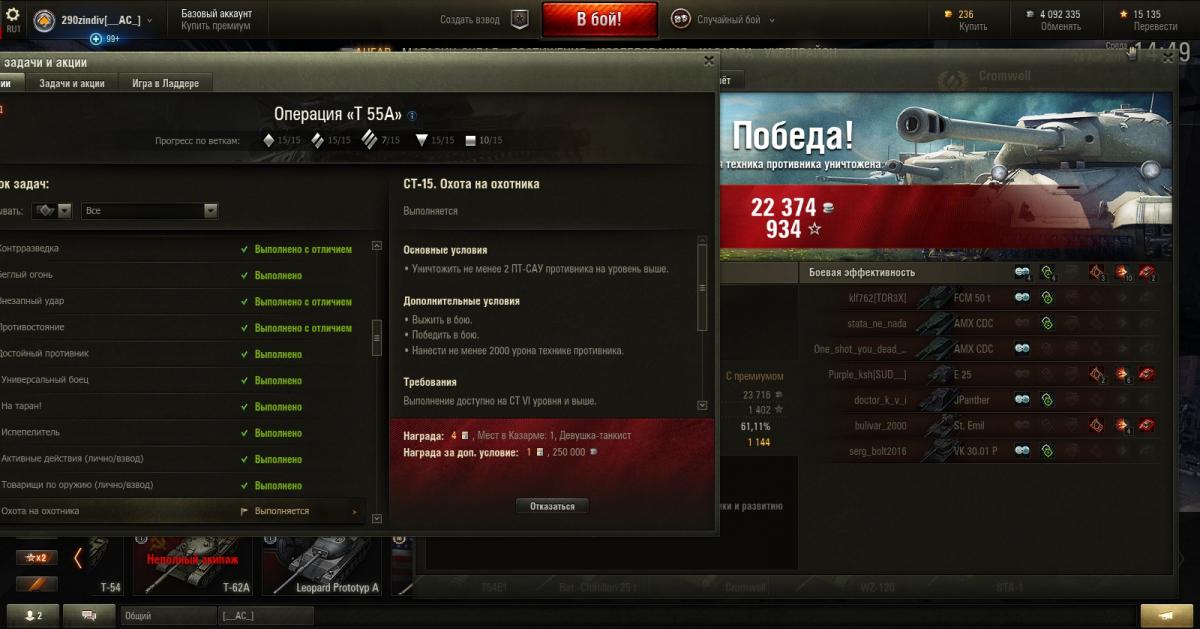
Task: Open the Случайный бой battle mode selector
Action: (723, 20)
